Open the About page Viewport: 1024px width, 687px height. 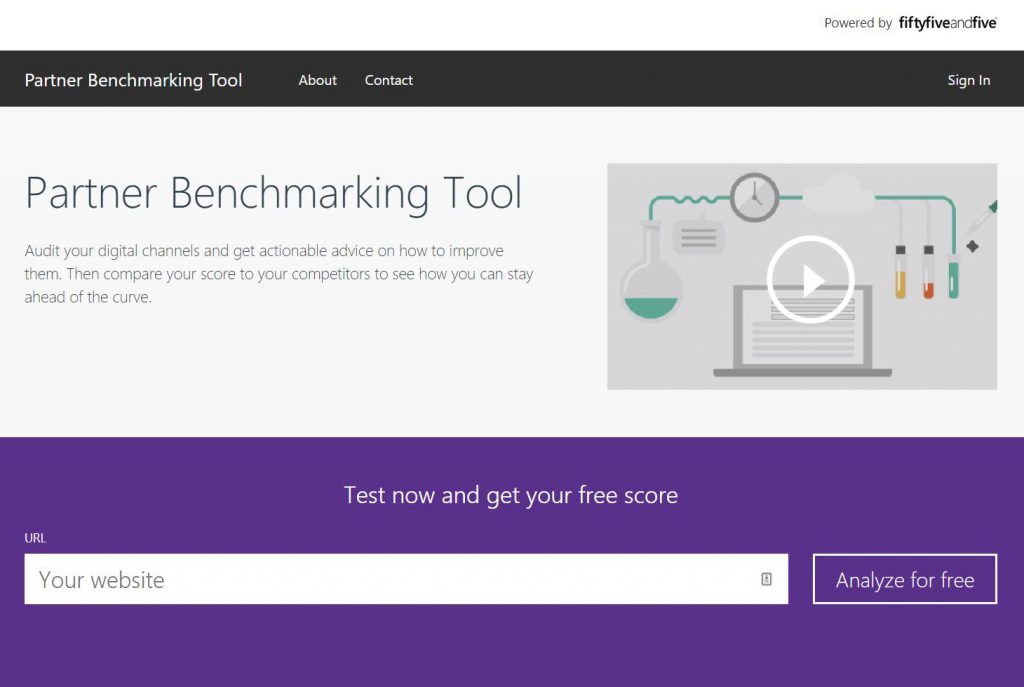[x=317, y=80]
